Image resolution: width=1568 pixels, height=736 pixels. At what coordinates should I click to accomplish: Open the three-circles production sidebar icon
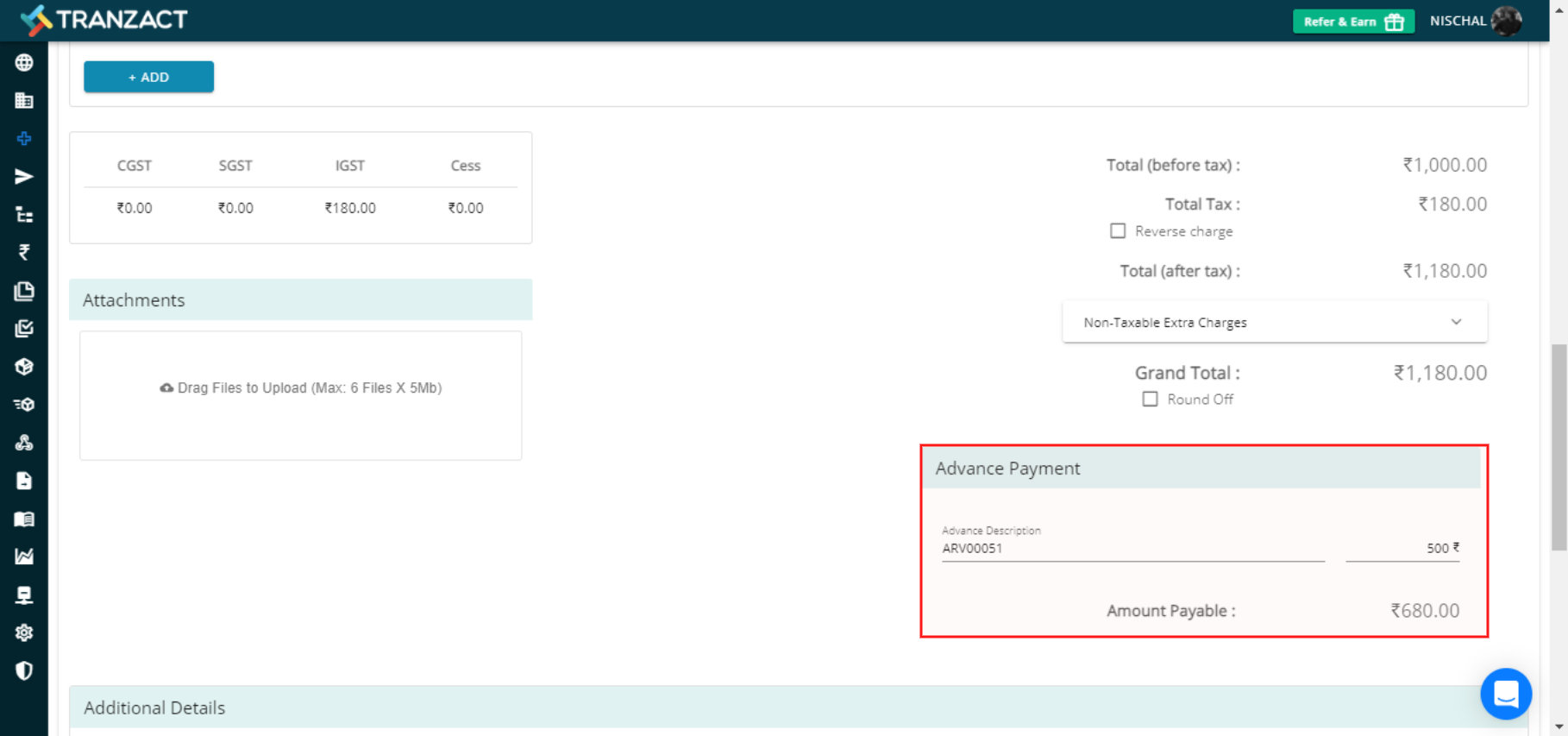tap(24, 443)
